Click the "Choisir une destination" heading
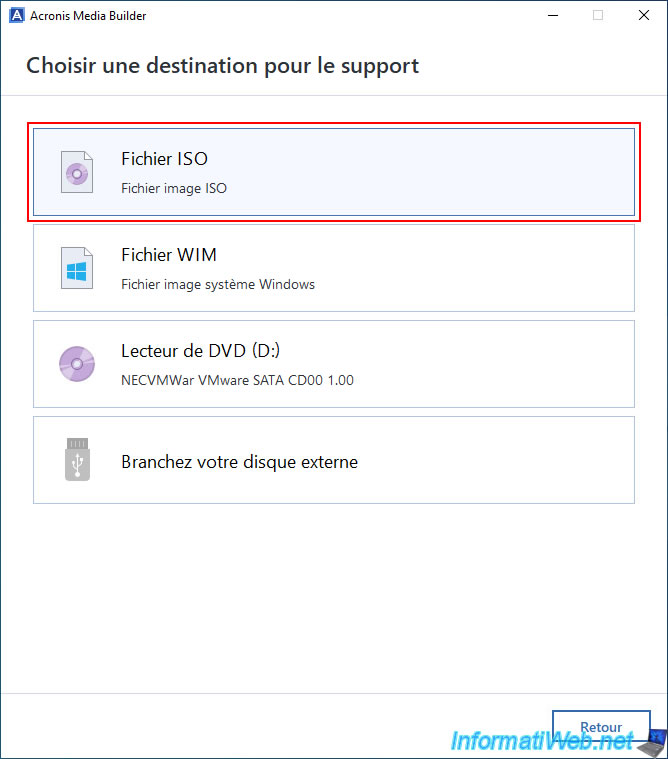This screenshot has width=668, height=759. point(222,66)
